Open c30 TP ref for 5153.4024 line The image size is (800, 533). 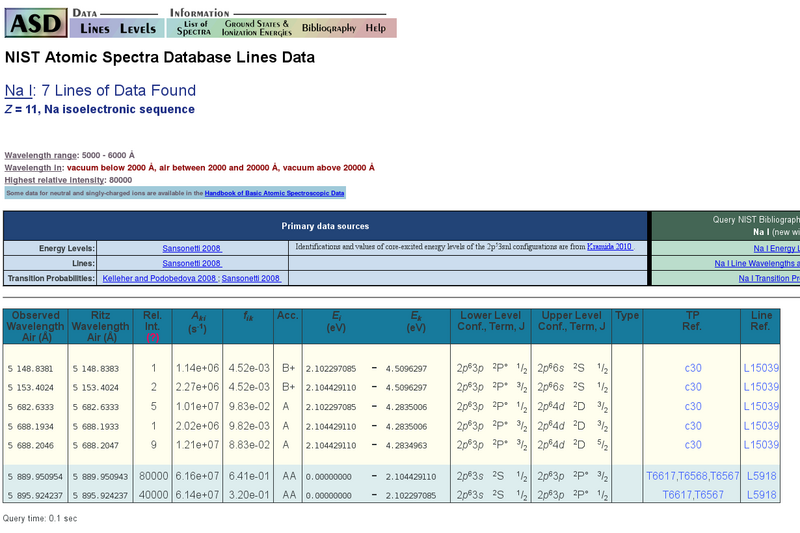pos(693,387)
